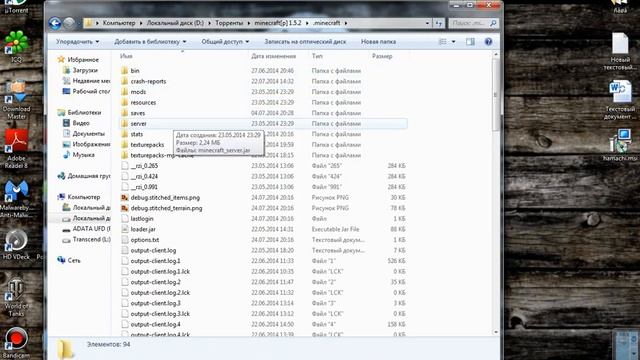Open the Упорядочить menu
This screenshot has height=360, width=640.
tap(78, 42)
